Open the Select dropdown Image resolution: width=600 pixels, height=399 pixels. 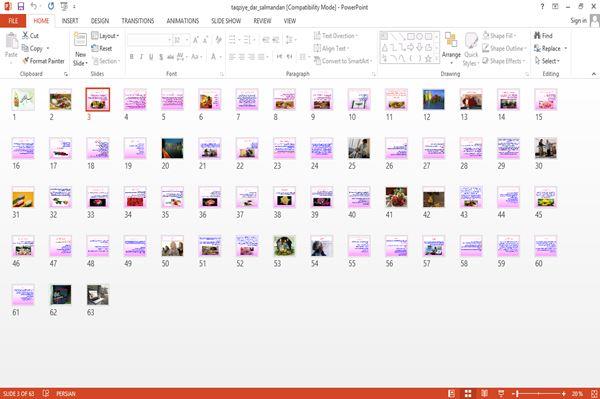click(x=548, y=61)
